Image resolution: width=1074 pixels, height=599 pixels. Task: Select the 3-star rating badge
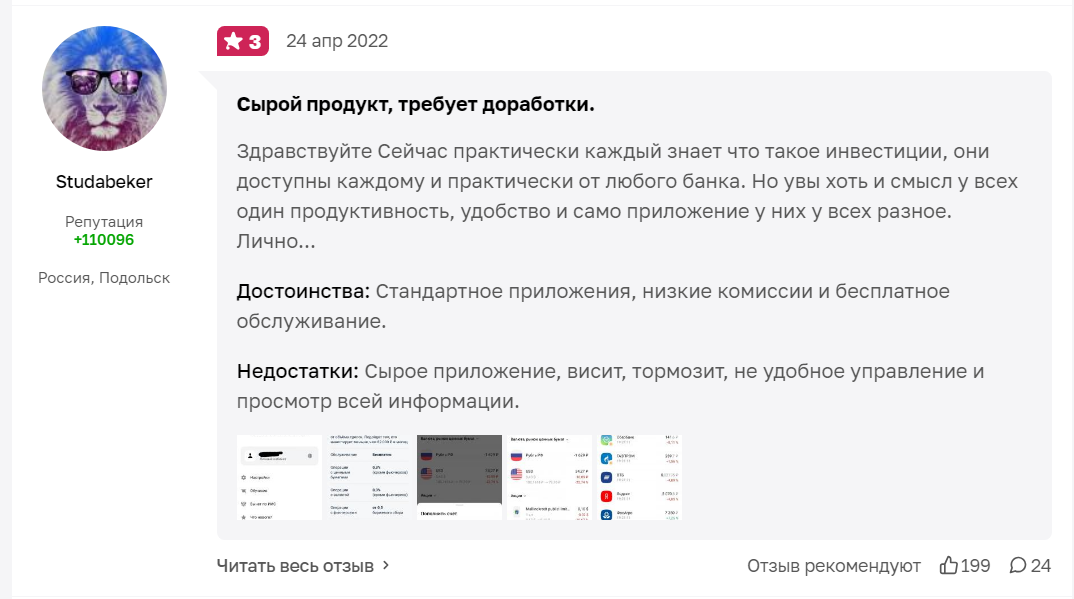[x=242, y=41]
